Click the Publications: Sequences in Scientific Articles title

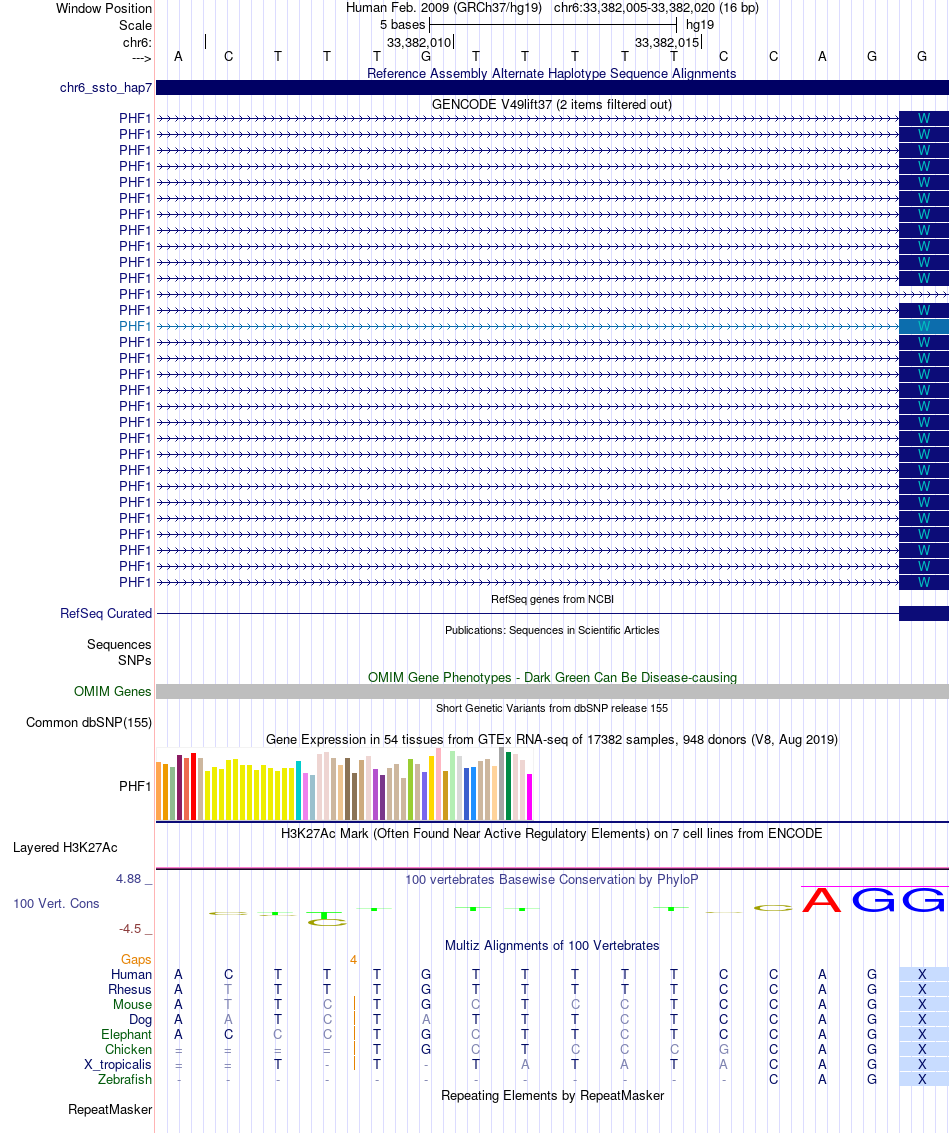[x=552, y=630]
